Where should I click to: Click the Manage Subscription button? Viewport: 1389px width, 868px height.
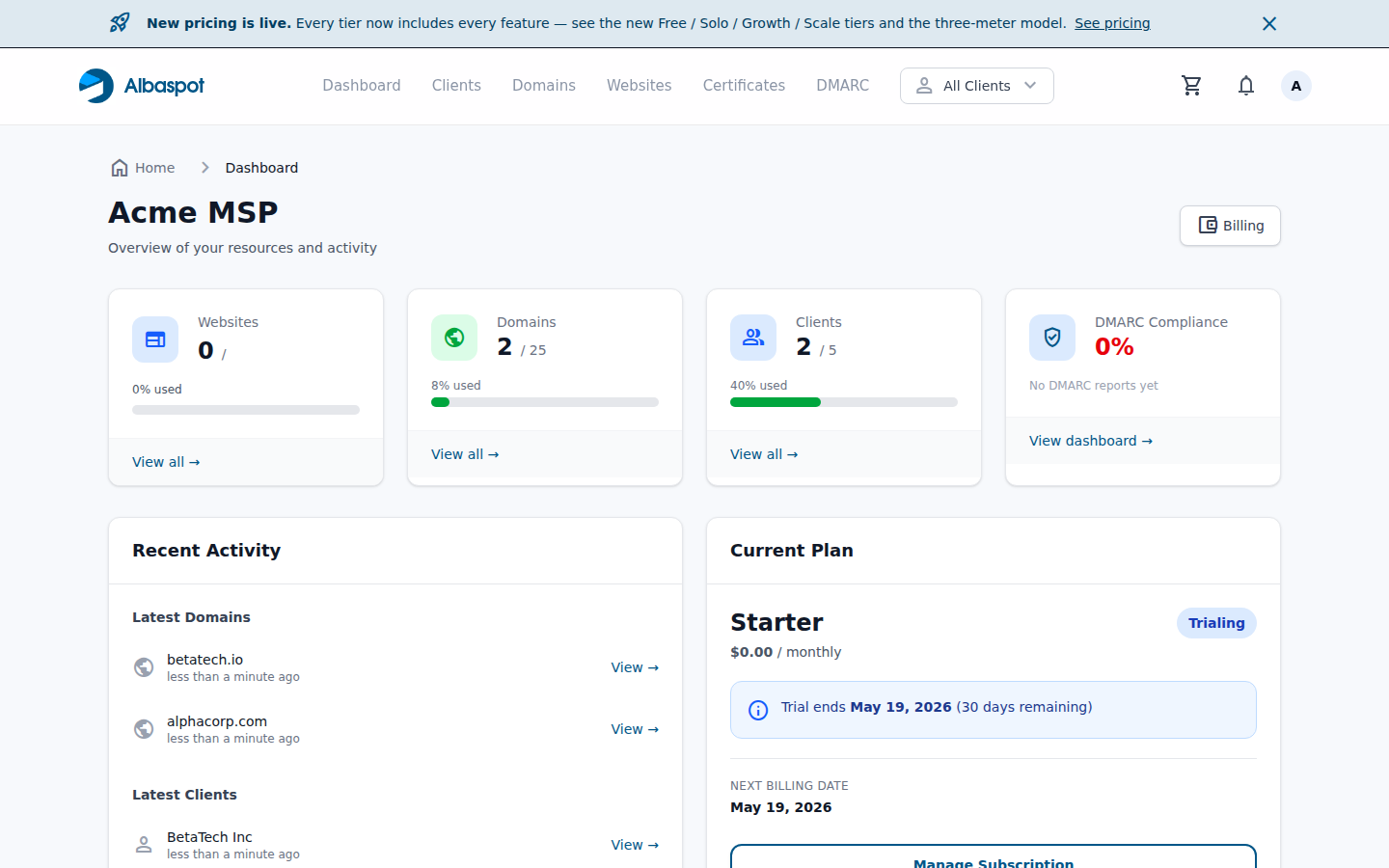tap(994, 856)
